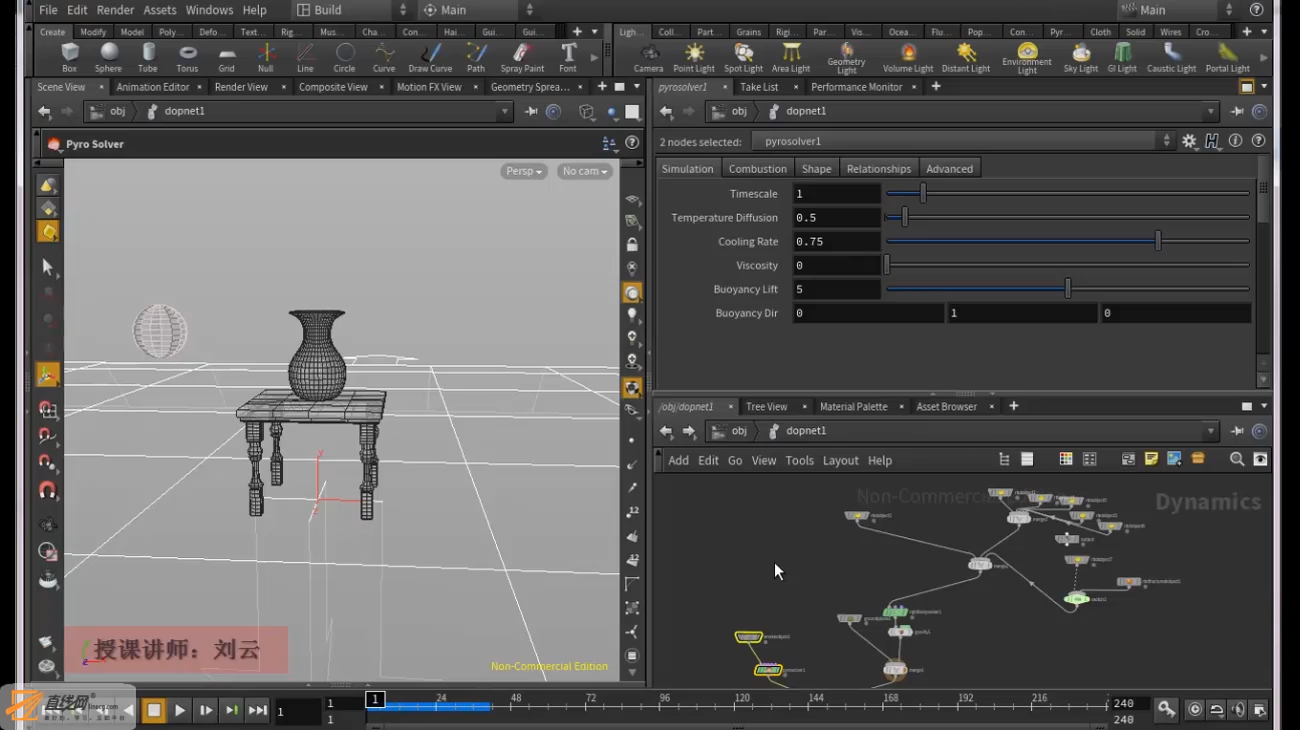The width and height of the screenshot is (1300, 730).
Task: Create an Environment Light
Action: pyautogui.click(x=1027, y=59)
